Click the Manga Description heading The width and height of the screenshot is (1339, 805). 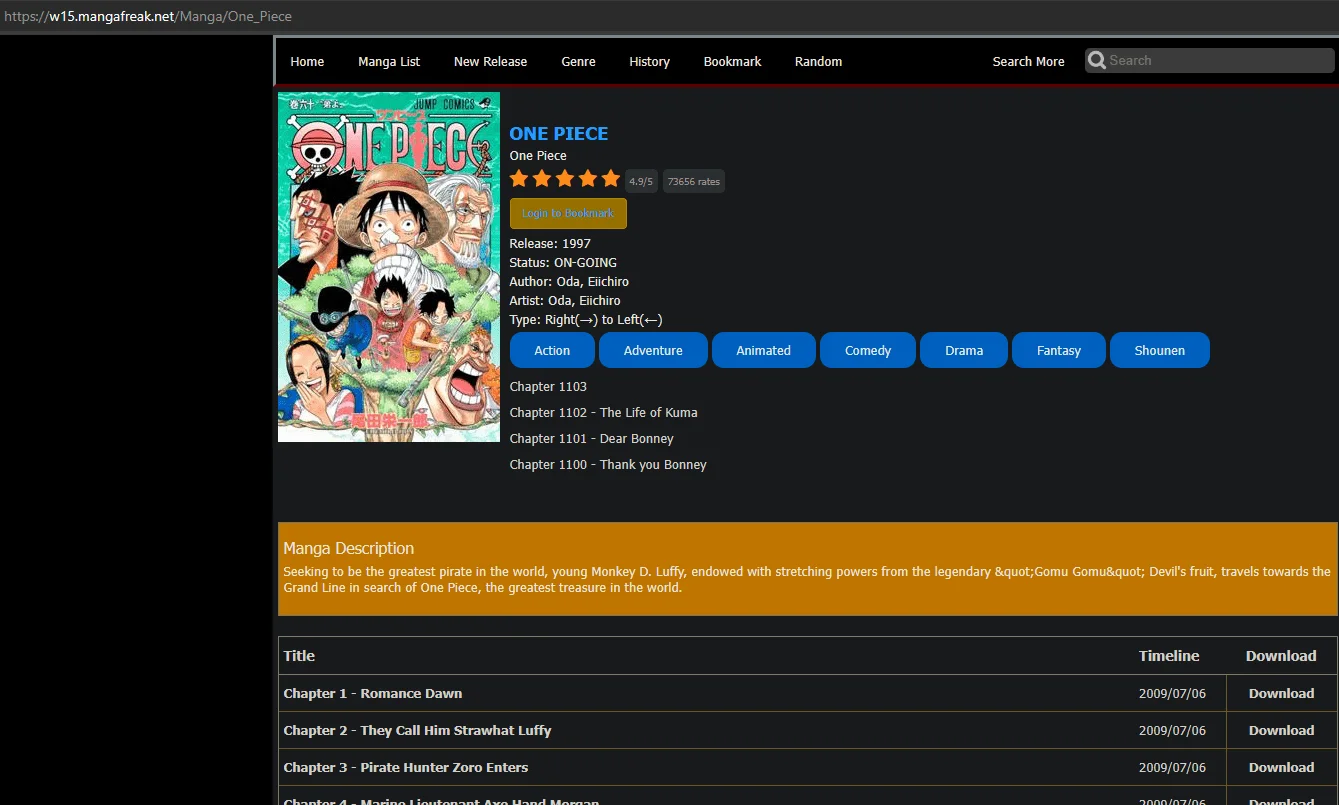tap(348, 548)
